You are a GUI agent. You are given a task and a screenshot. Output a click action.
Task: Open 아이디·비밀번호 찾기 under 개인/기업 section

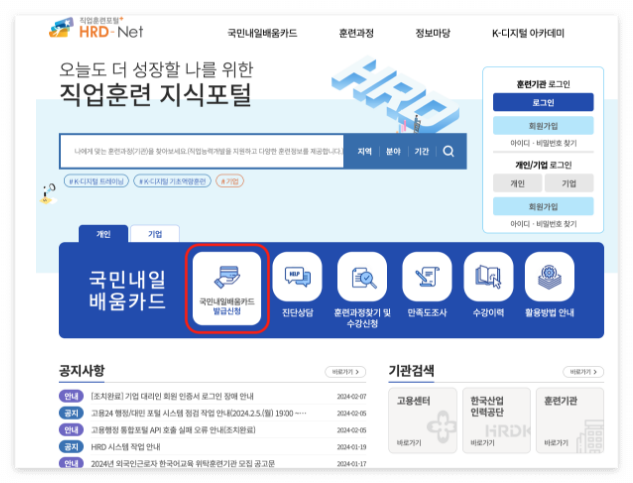[x=543, y=224]
